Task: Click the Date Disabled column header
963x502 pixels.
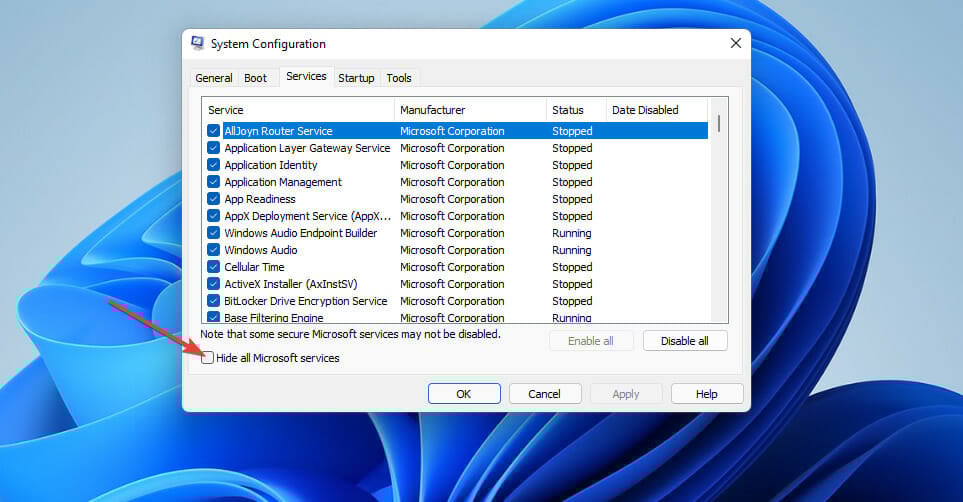Action: [x=657, y=110]
